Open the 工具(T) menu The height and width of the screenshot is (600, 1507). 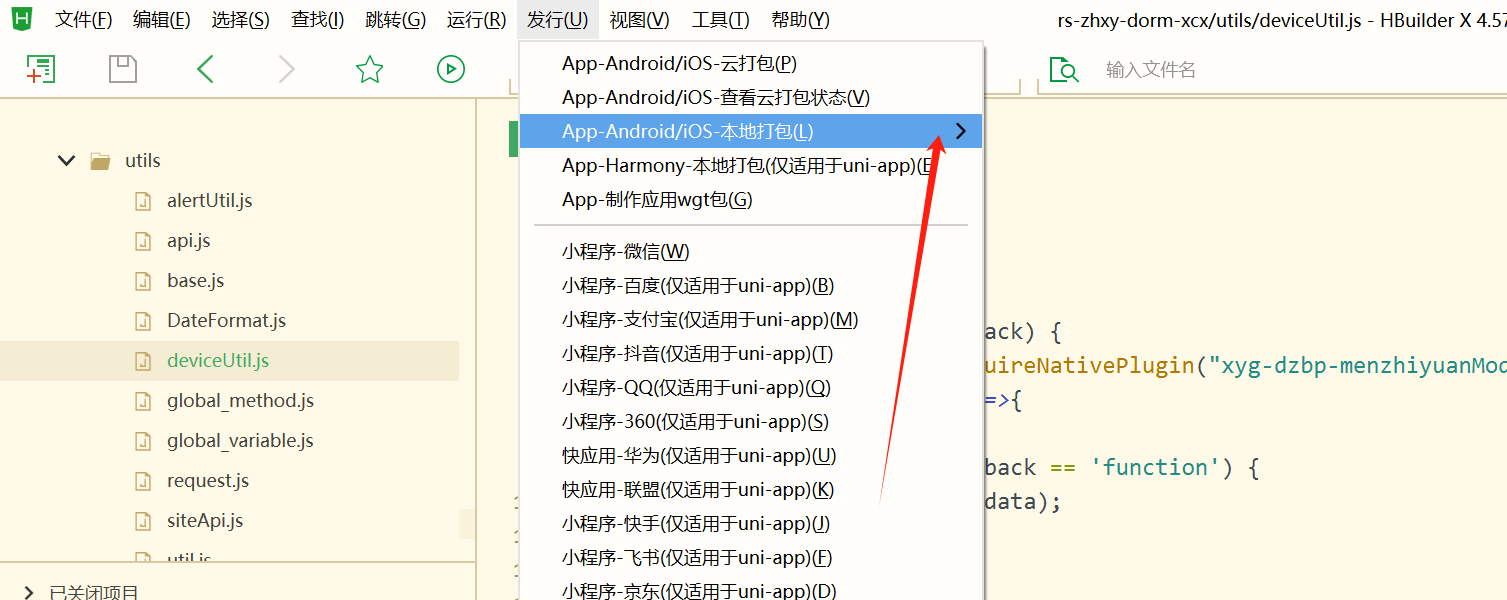coord(721,20)
